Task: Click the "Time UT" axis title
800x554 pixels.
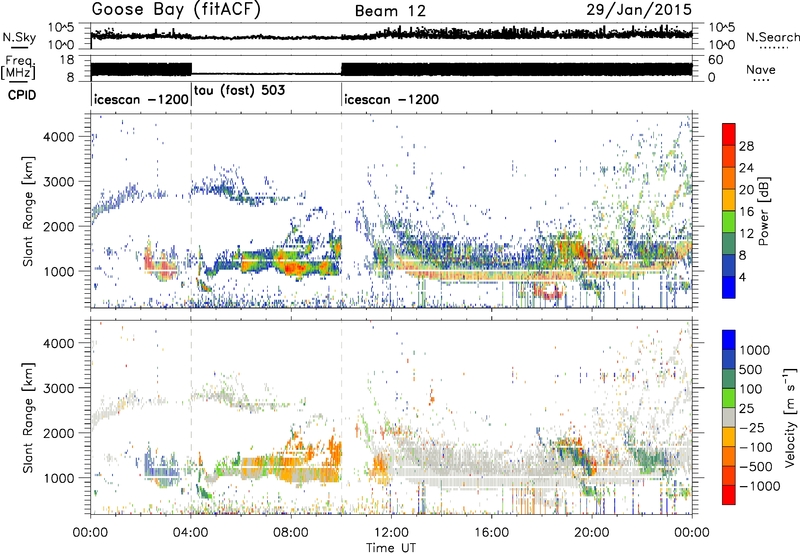Action: coord(391,548)
